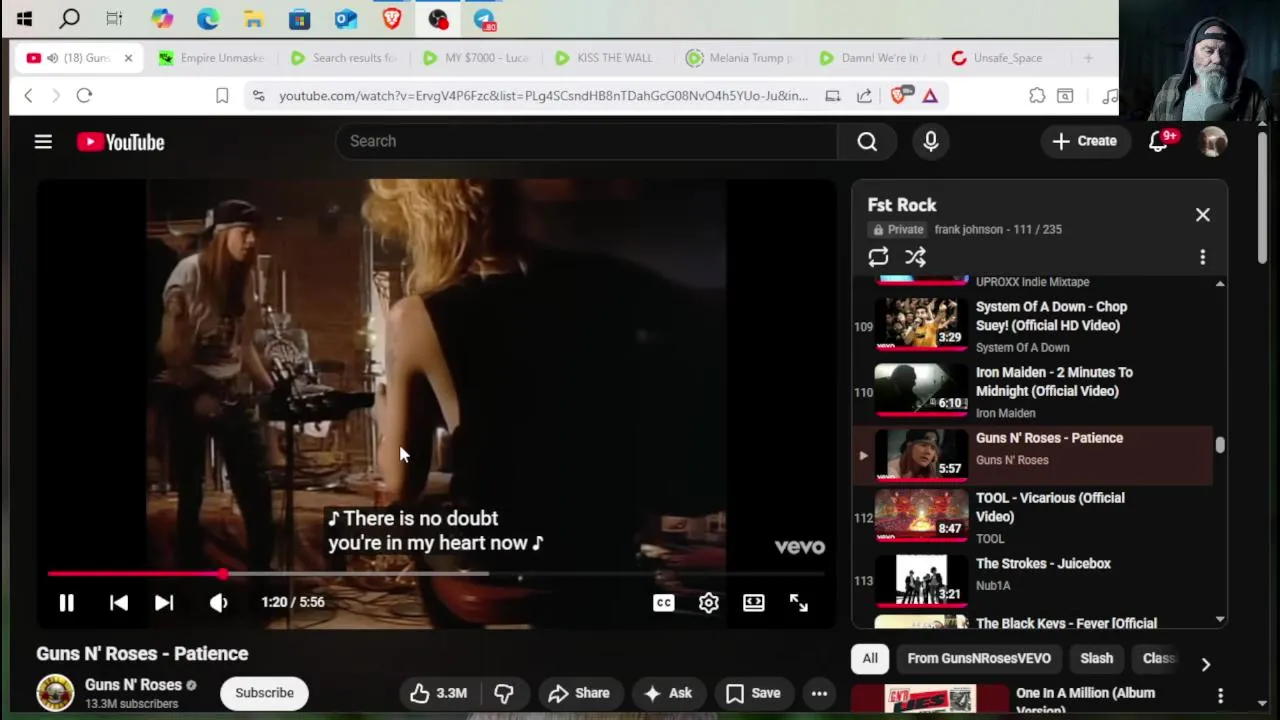The width and height of the screenshot is (1280, 720).
Task: Save video to playlist
Action: click(x=753, y=693)
